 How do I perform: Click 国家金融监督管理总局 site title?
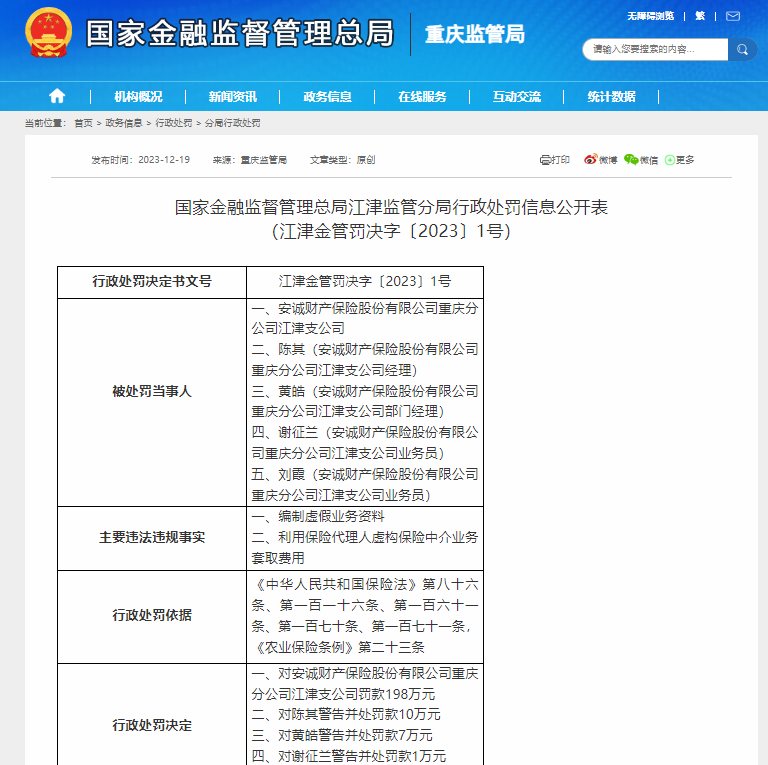(x=240, y=33)
